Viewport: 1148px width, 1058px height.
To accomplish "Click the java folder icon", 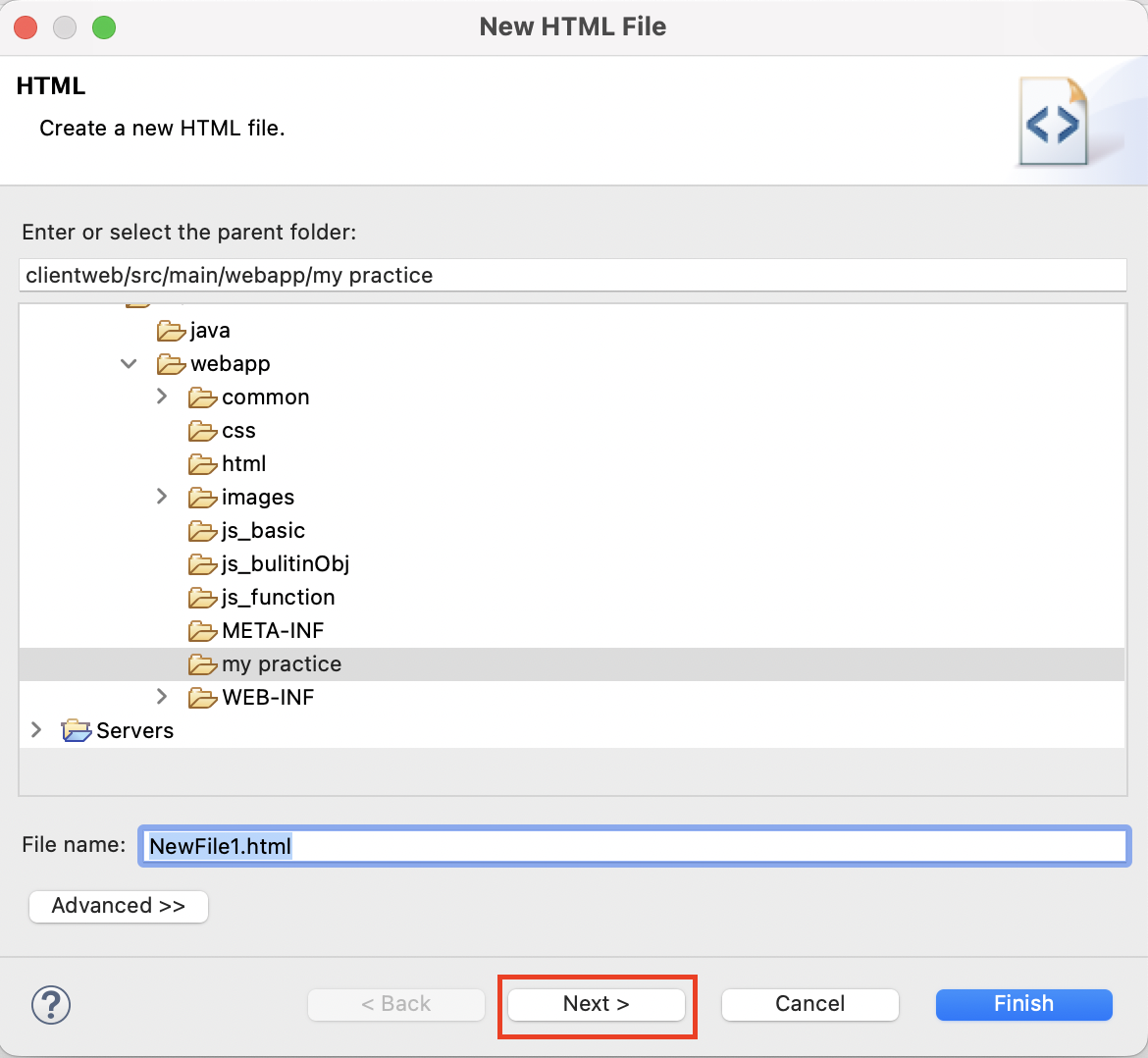I will coord(171,331).
